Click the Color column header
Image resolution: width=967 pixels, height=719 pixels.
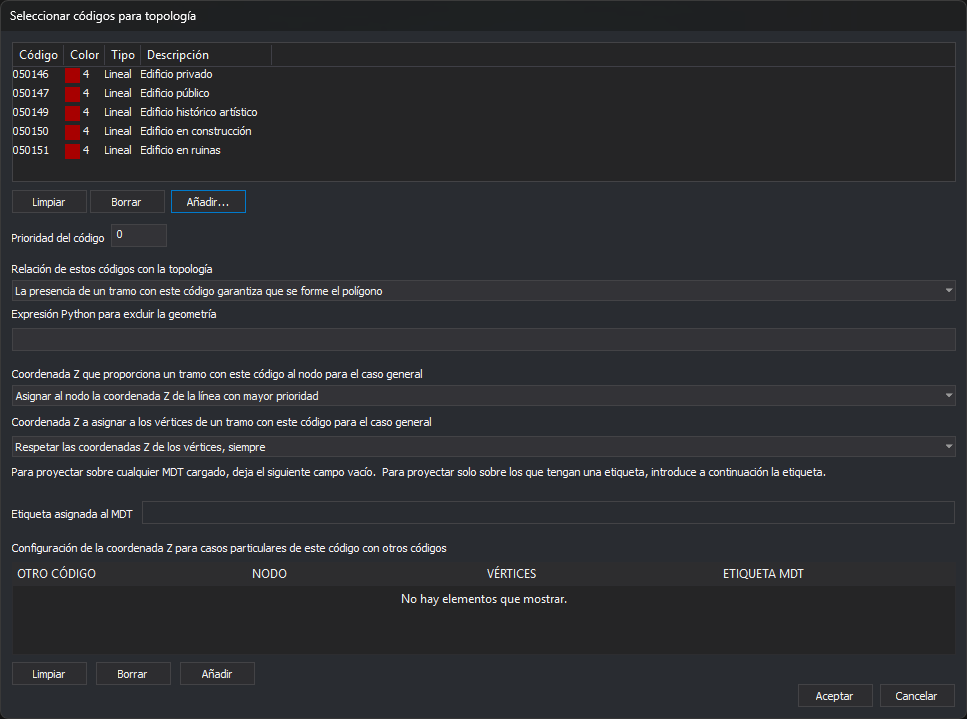pyautogui.click(x=84, y=55)
